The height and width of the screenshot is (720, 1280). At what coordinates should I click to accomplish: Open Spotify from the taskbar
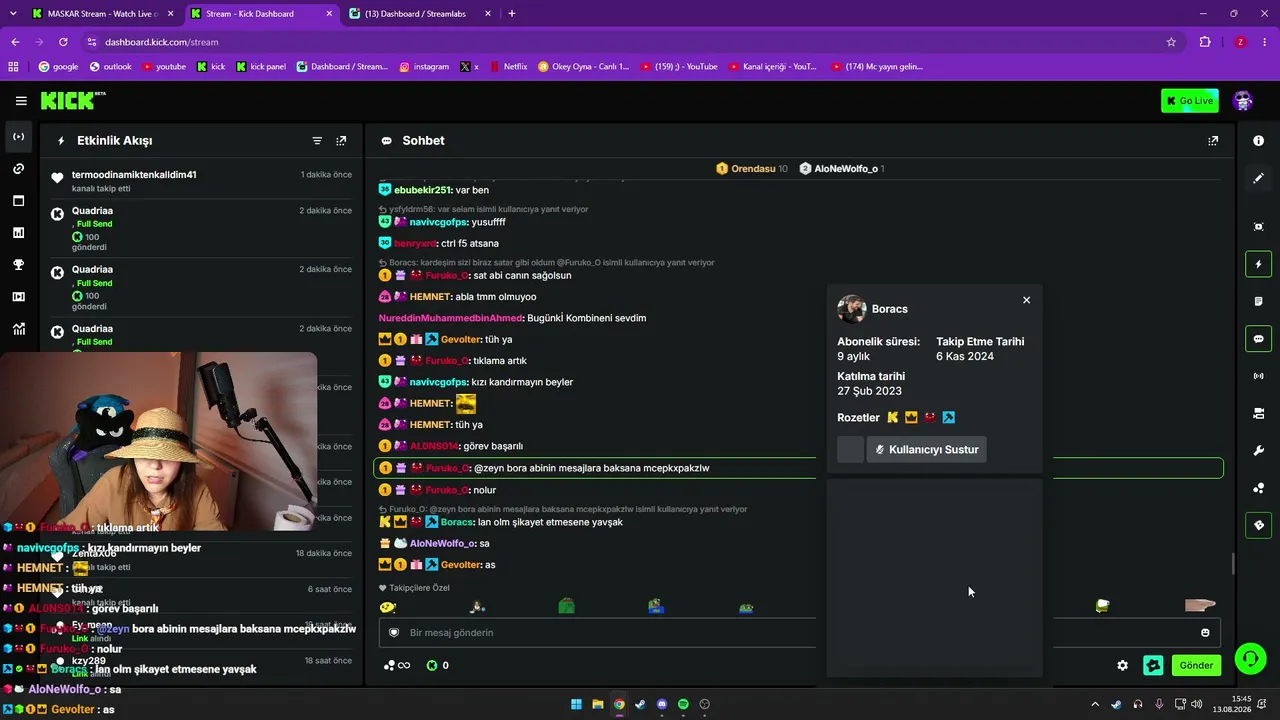683,704
